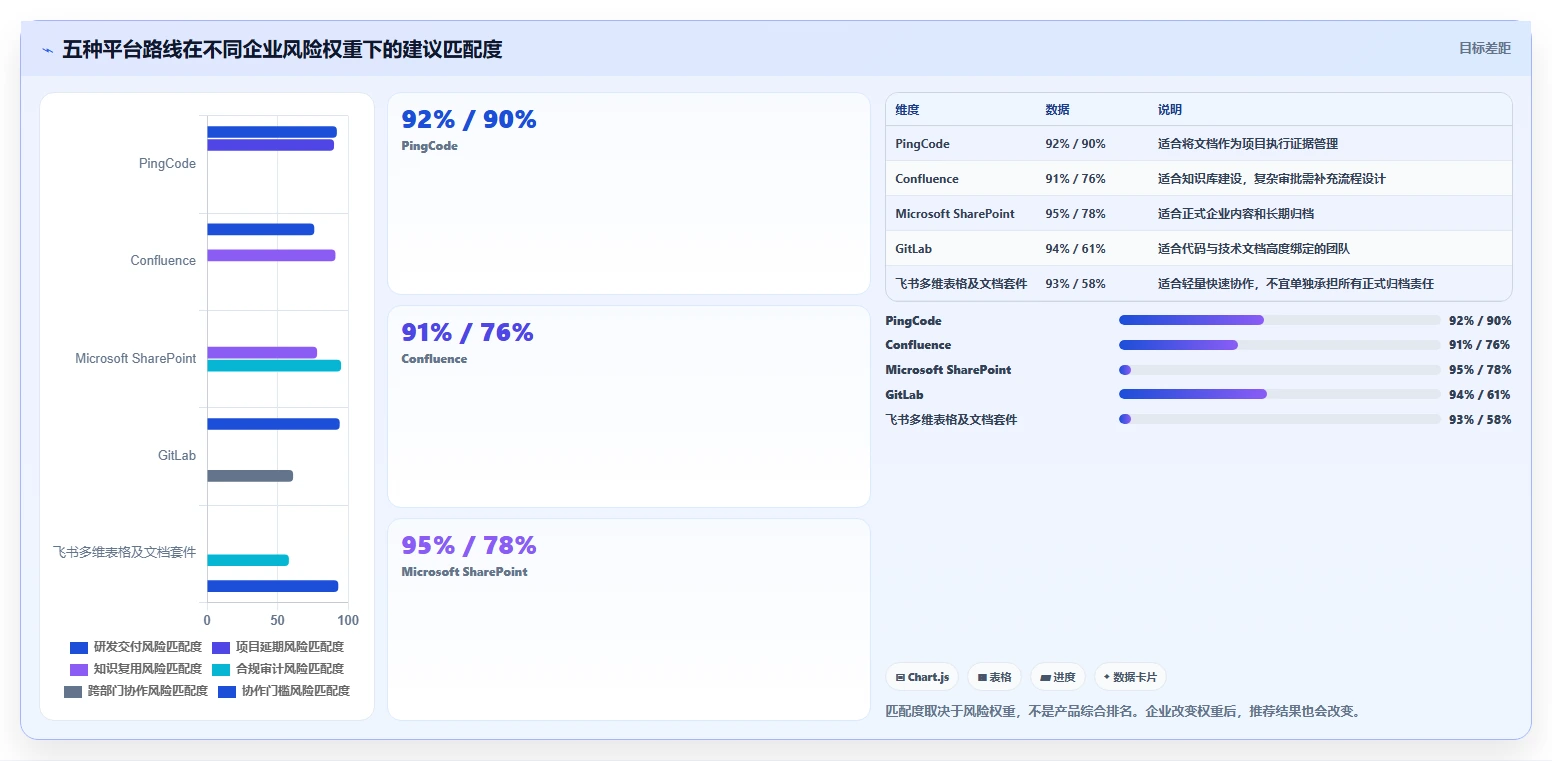Toggle the 研发交付风险匹配度 legend swatch

pos(79,647)
